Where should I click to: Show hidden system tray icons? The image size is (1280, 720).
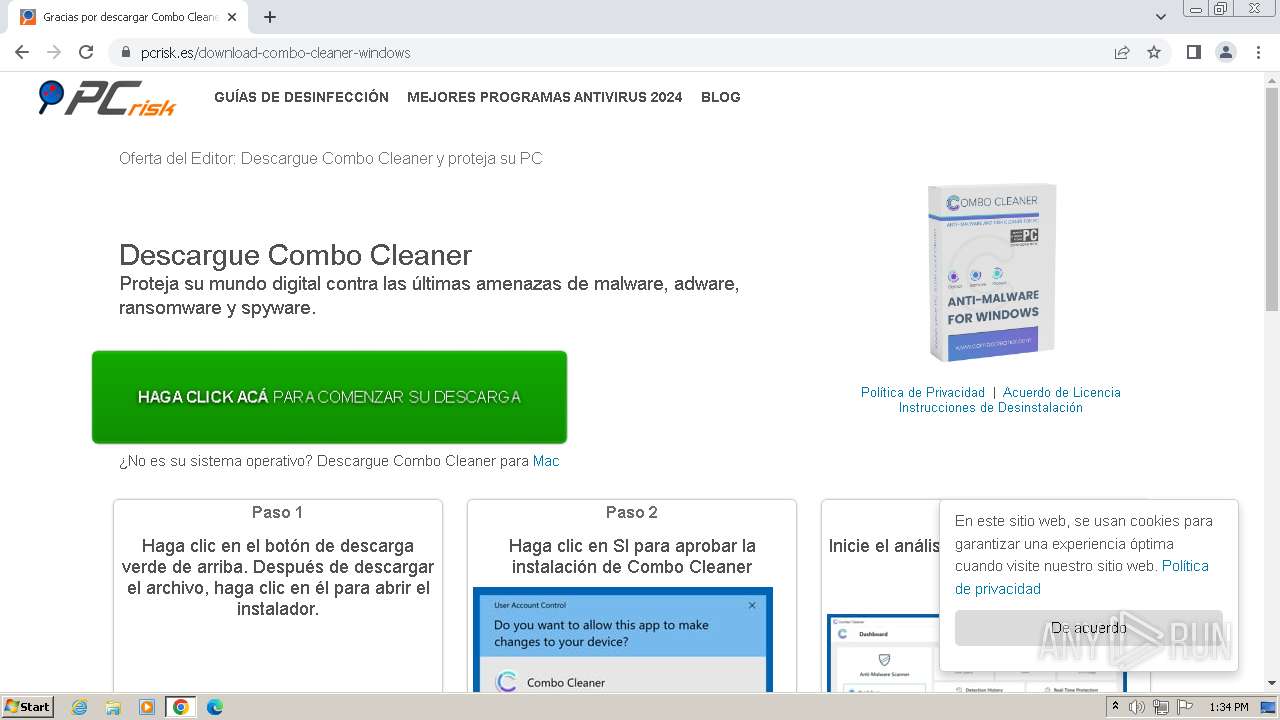click(x=1115, y=707)
